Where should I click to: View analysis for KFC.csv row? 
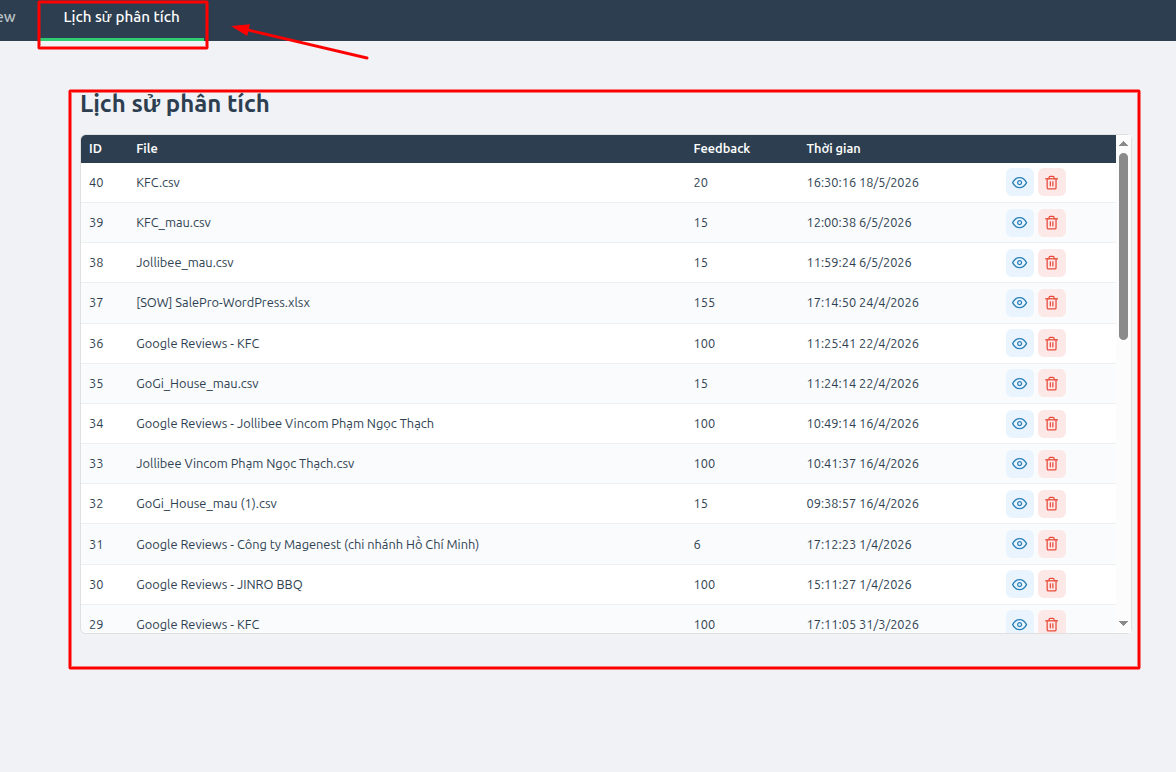(x=1019, y=182)
